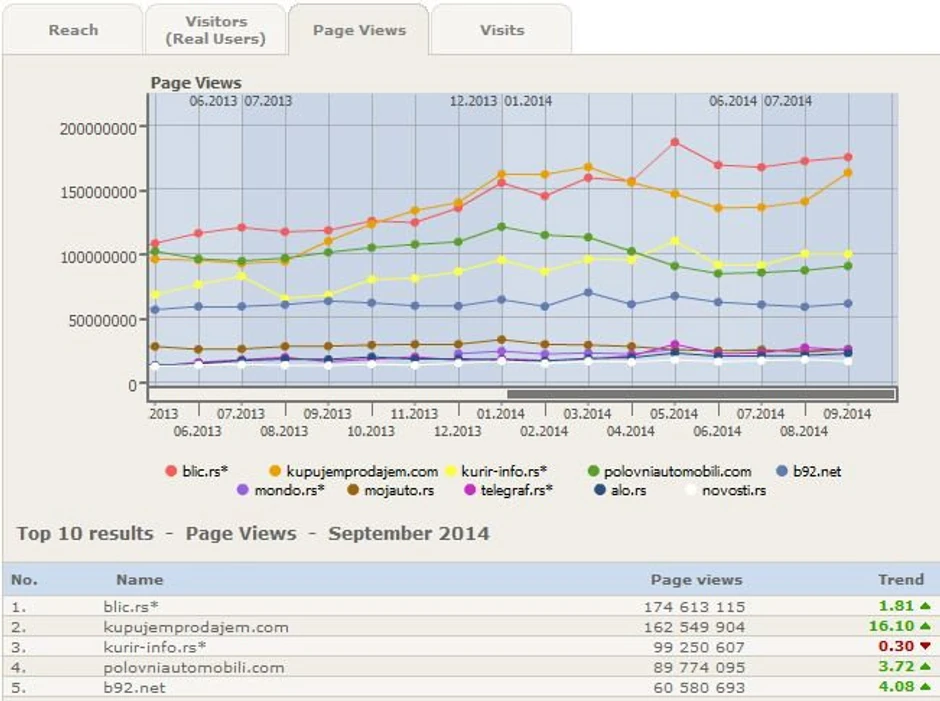Click the mojauto.rs brown legend dot
This screenshot has width=940, height=701.
353,490
